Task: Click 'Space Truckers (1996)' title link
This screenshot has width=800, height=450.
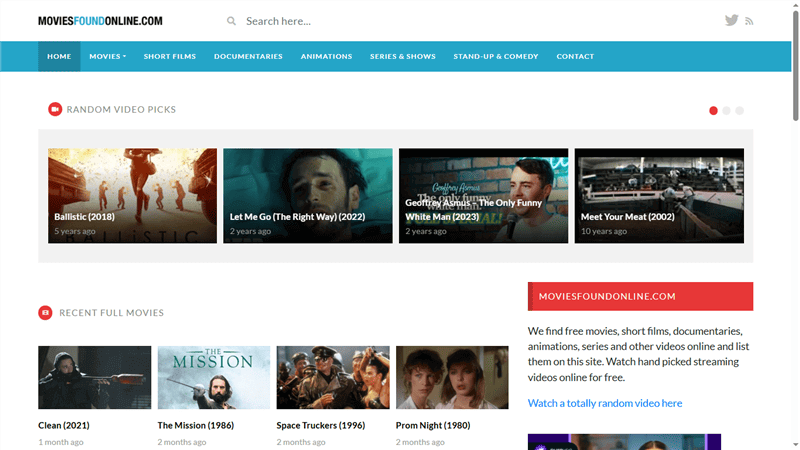Action: pos(320,425)
